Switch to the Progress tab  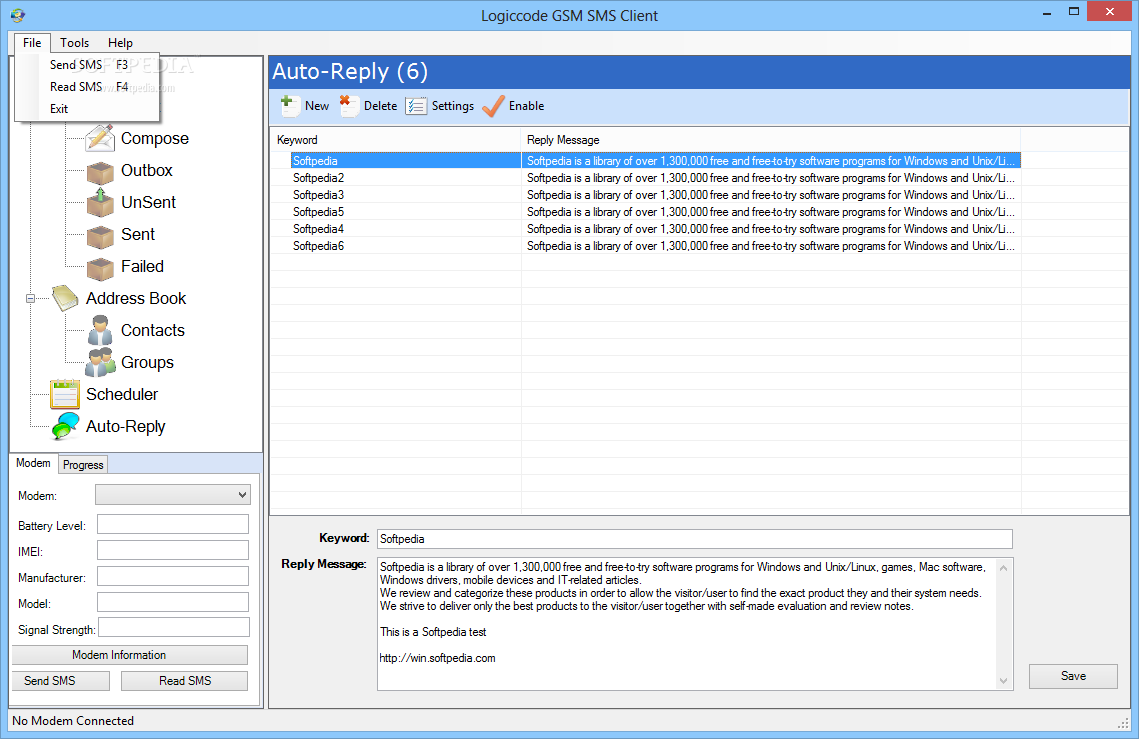click(x=83, y=465)
